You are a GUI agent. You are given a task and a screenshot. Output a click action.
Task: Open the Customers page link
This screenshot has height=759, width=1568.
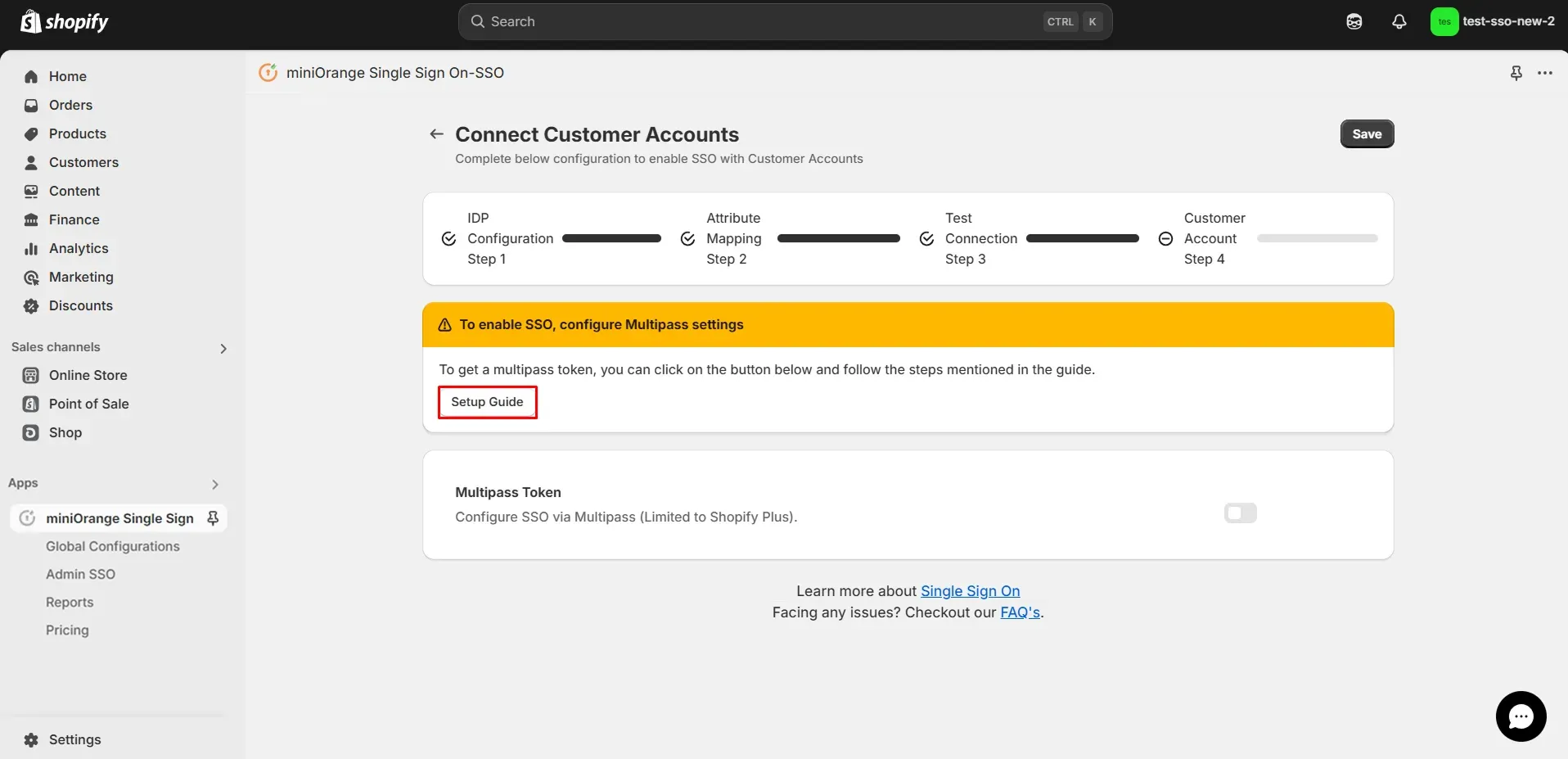pyautogui.click(x=83, y=162)
